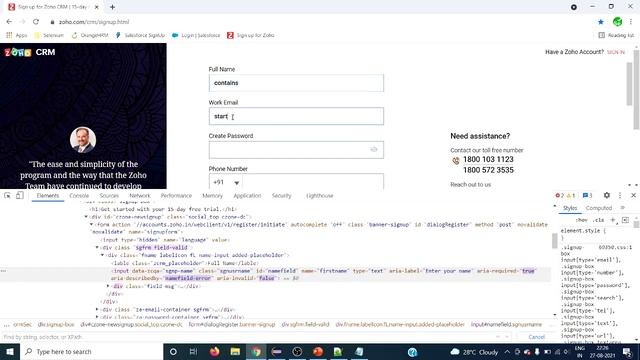The width and height of the screenshot is (640, 360).
Task: Open DevTools more options menu
Action: (x=620, y=196)
